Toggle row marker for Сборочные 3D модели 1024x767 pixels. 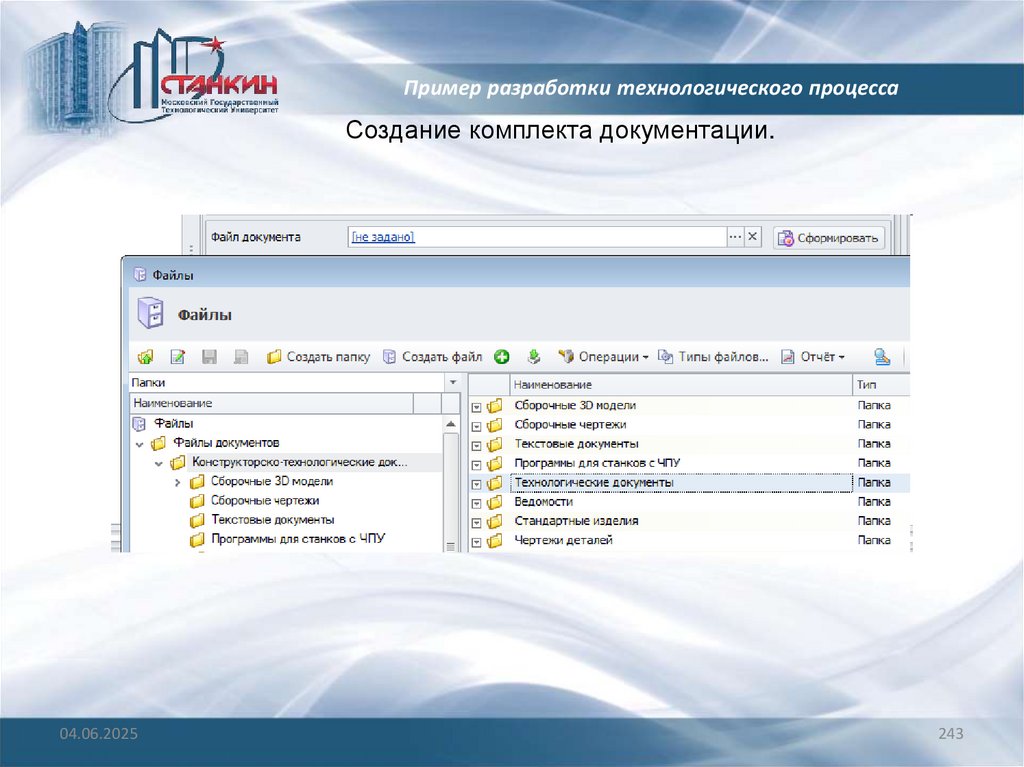pyautogui.click(x=477, y=406)
